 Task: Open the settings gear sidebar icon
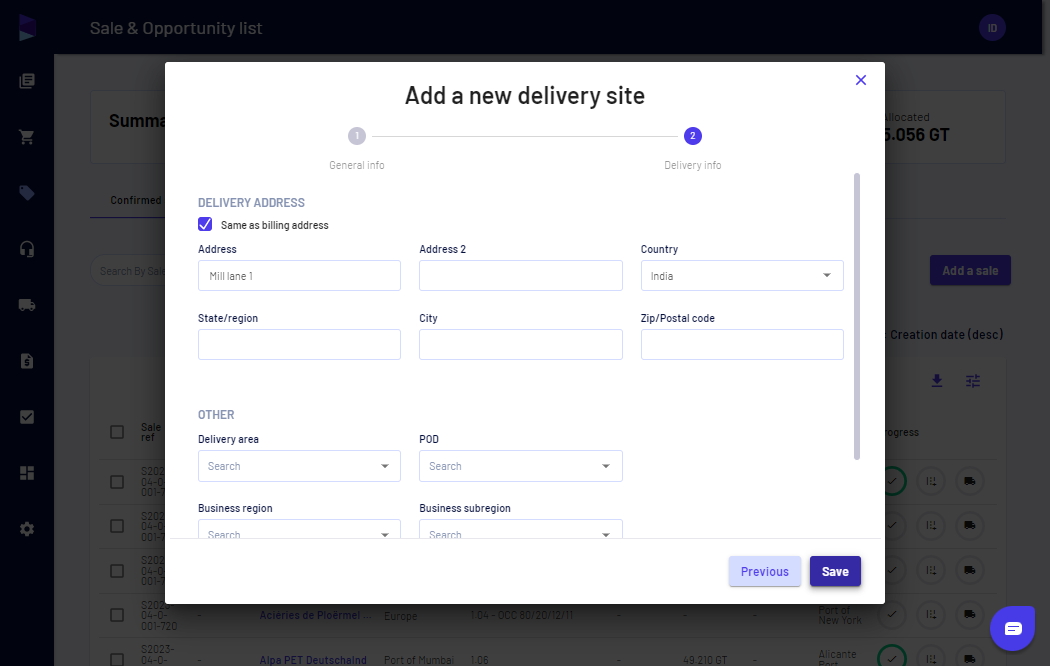pos(27,529)
